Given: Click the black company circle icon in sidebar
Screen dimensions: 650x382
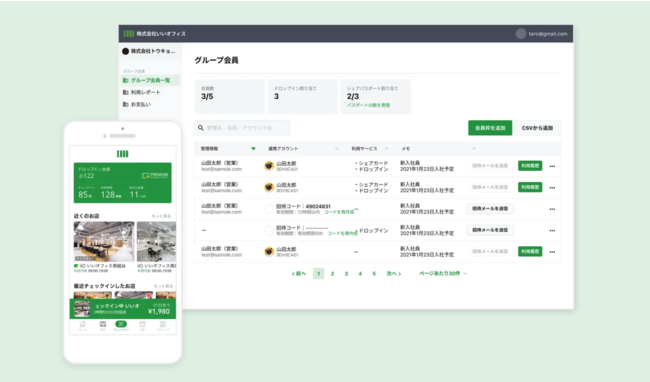Looking at the screenshot, I should [126, 51].
